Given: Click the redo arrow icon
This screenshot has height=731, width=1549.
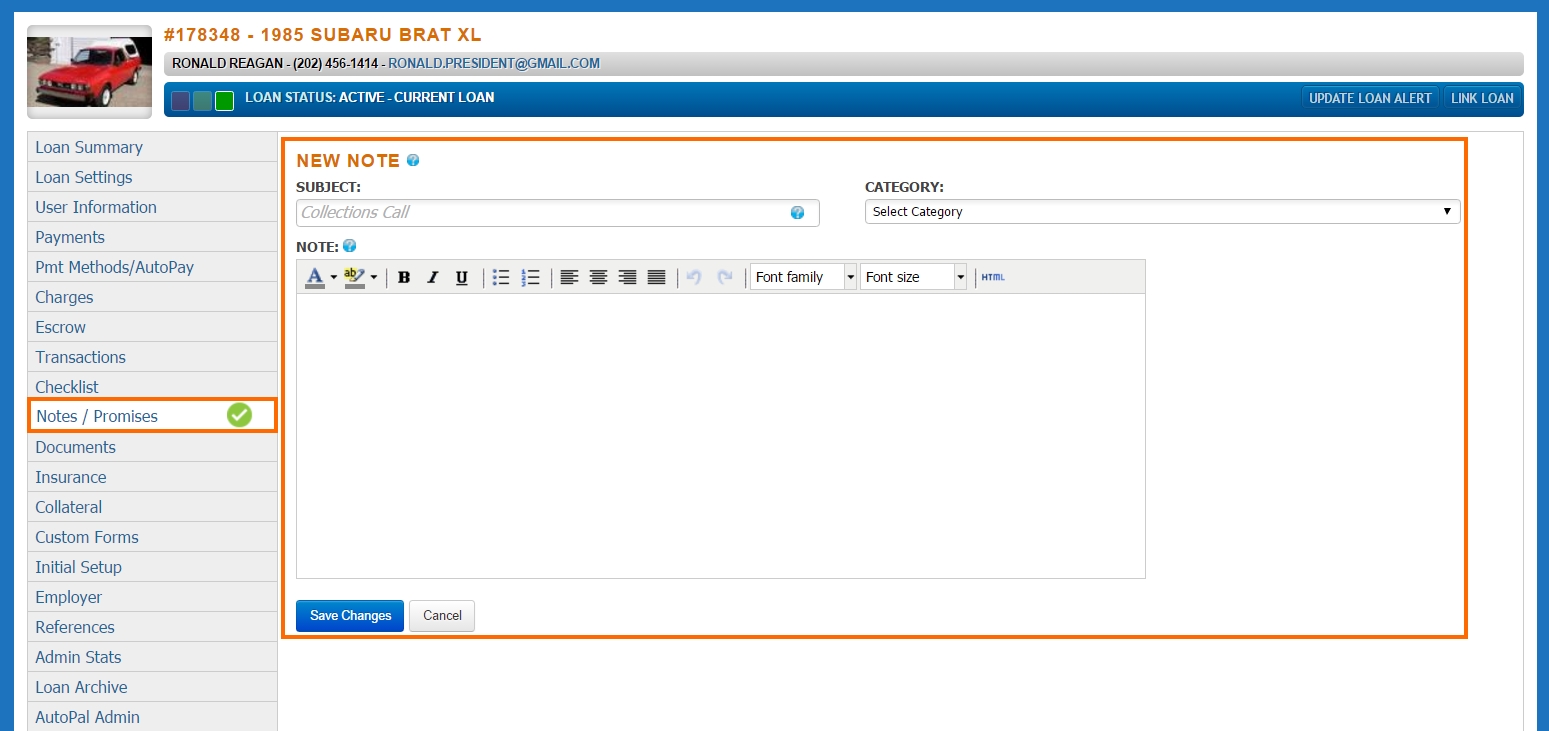Looking at the screenshot, I should [726, 277].
